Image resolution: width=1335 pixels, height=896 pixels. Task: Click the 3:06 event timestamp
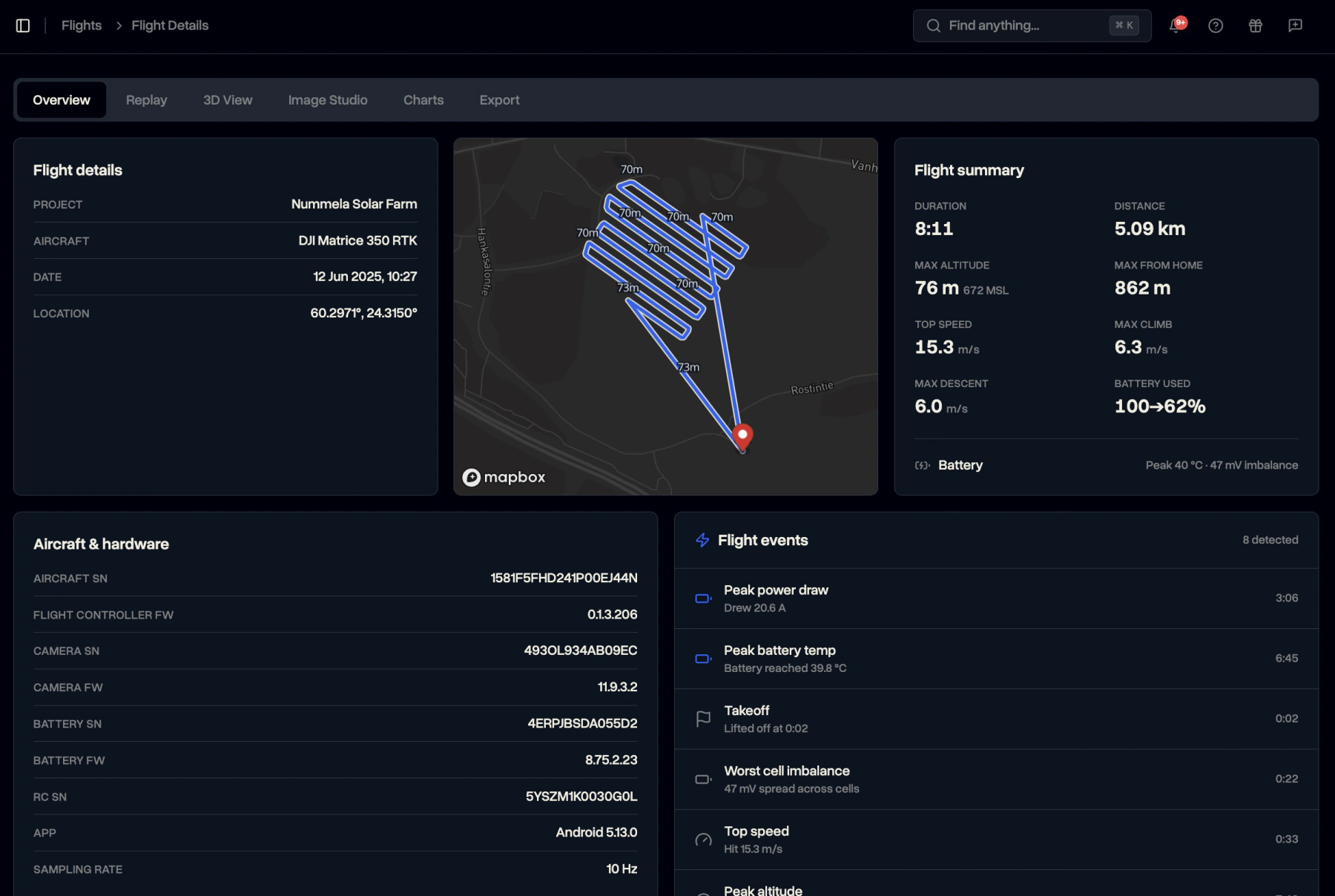click(x=1287, y=598)
